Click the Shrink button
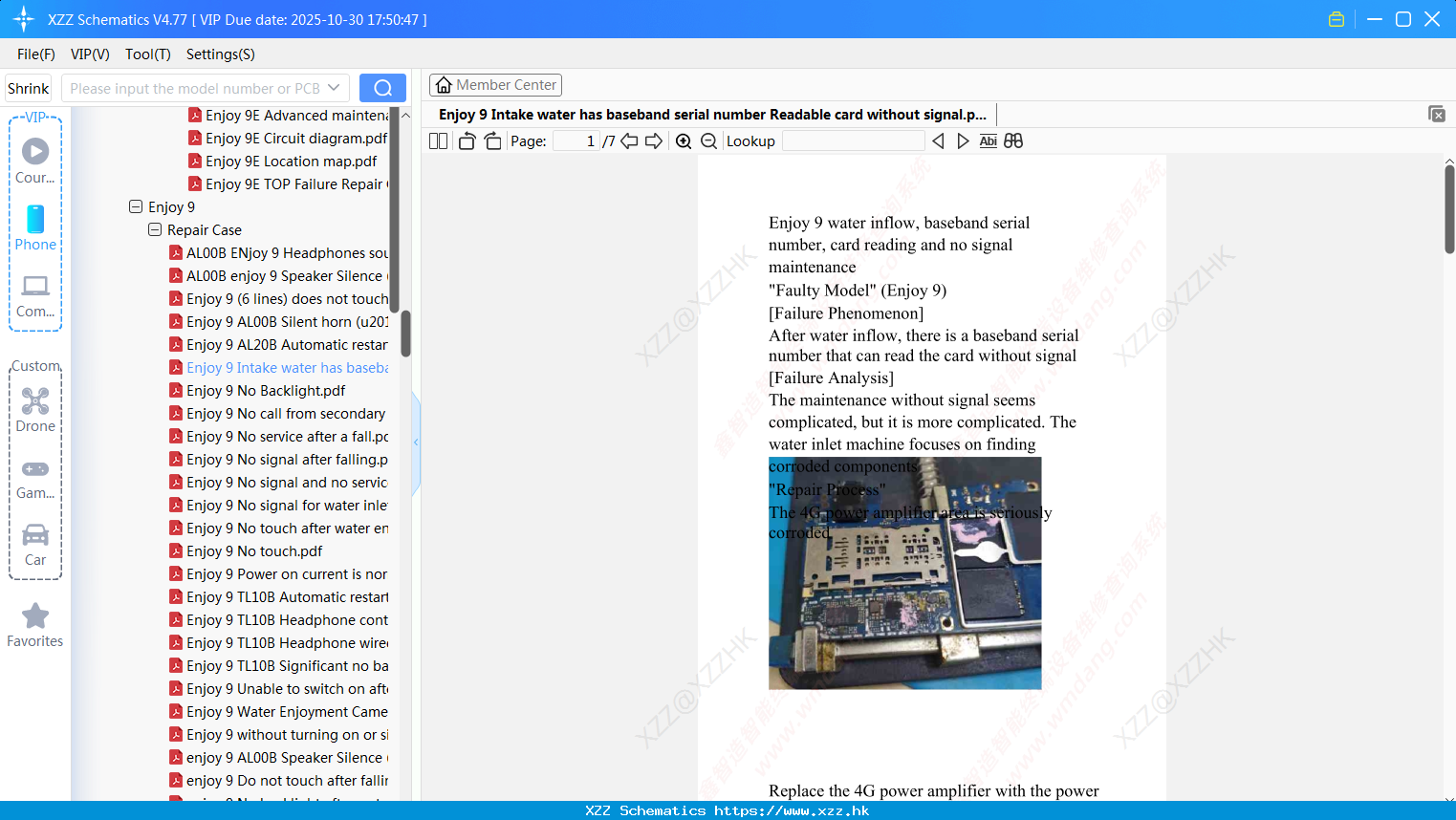Viewport: 1456px width, 820px height. coord(28,88)
